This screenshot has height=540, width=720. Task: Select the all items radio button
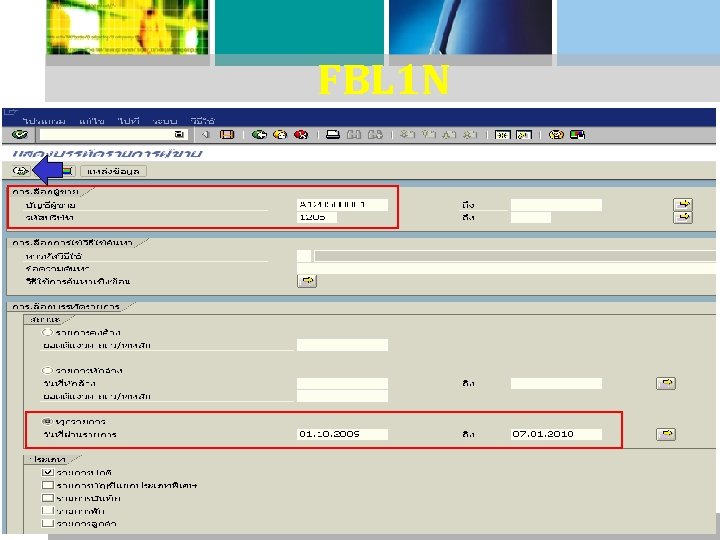(47, 421)
